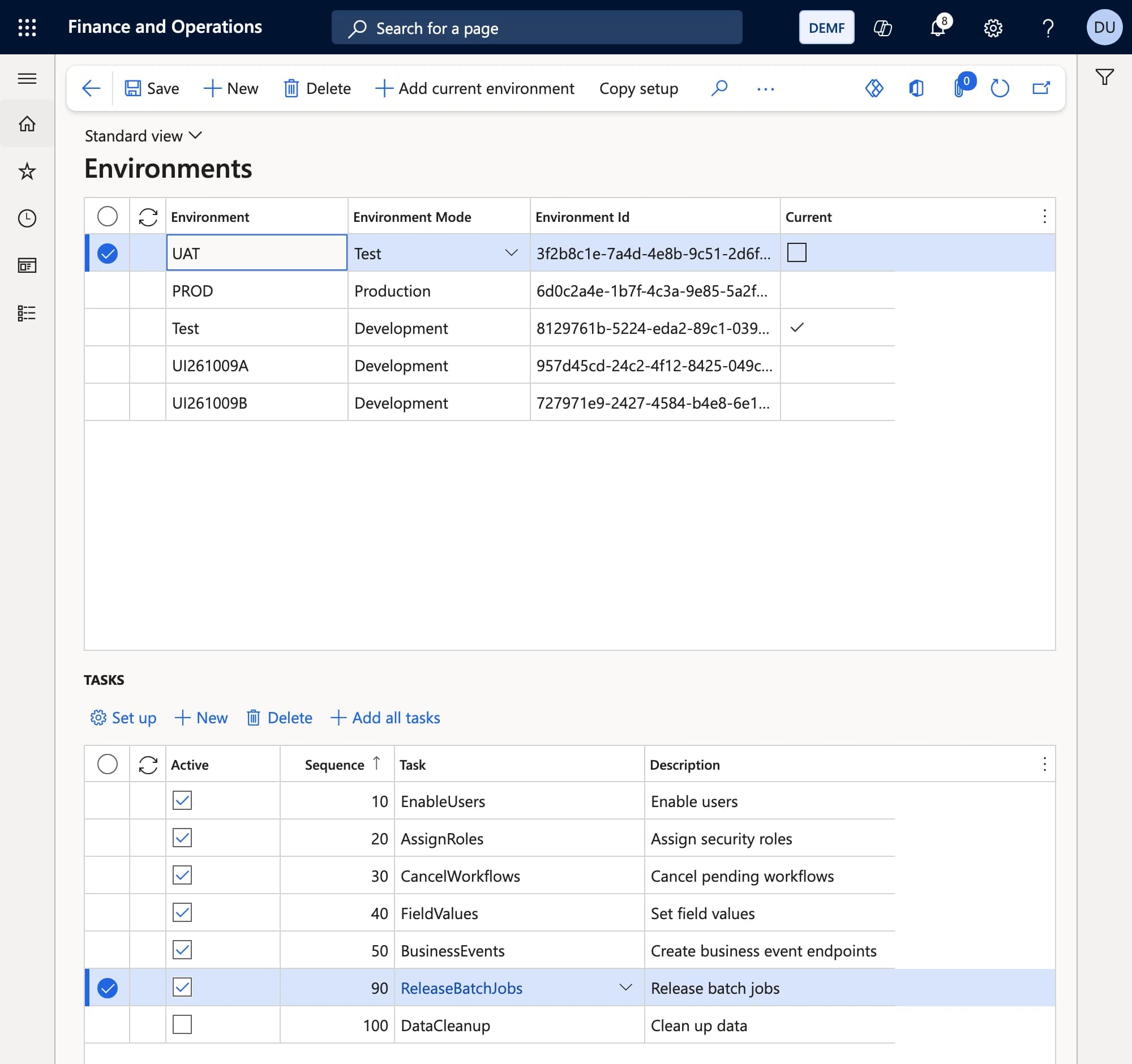Click the DEMF company button
The width and height of the screenshot is (1132, 1064).
point(826,27)
